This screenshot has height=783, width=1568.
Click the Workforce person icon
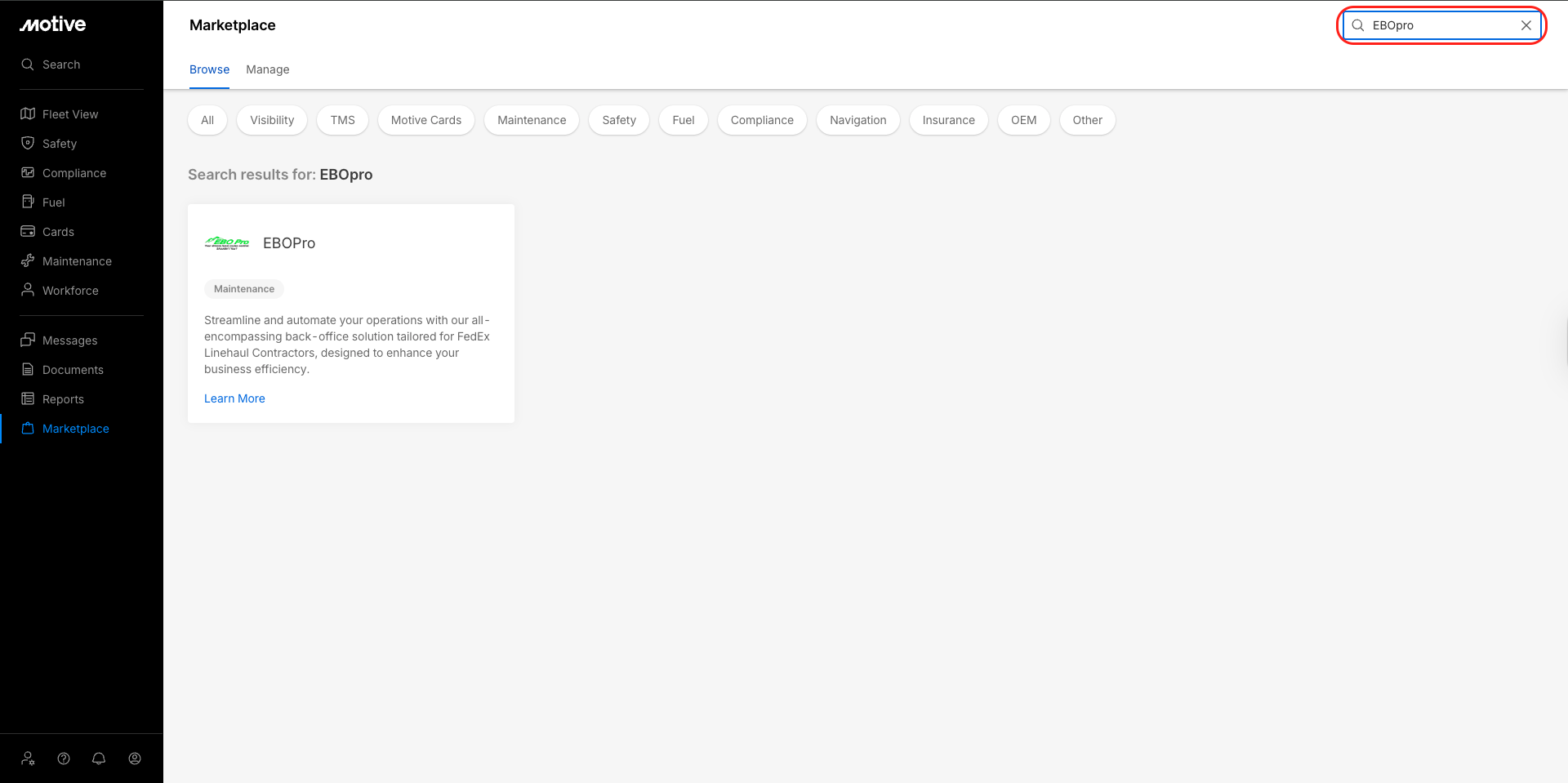coord(28,291)
